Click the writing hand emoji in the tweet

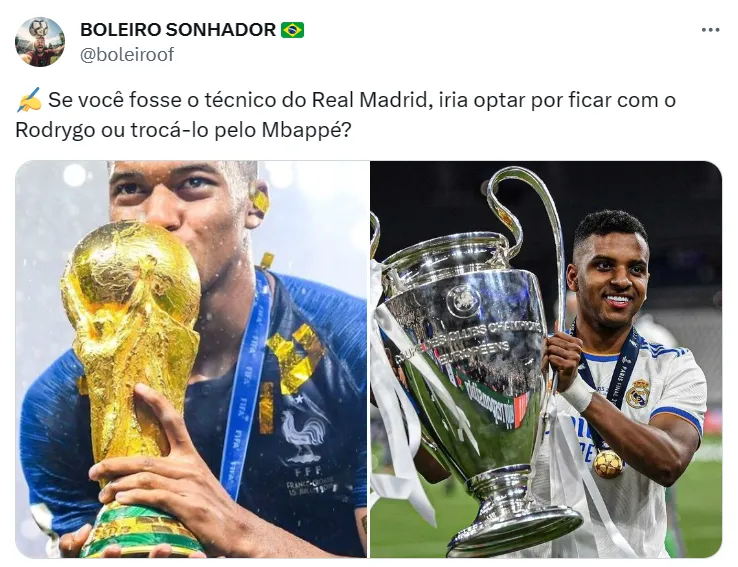(x=29, y=100)
